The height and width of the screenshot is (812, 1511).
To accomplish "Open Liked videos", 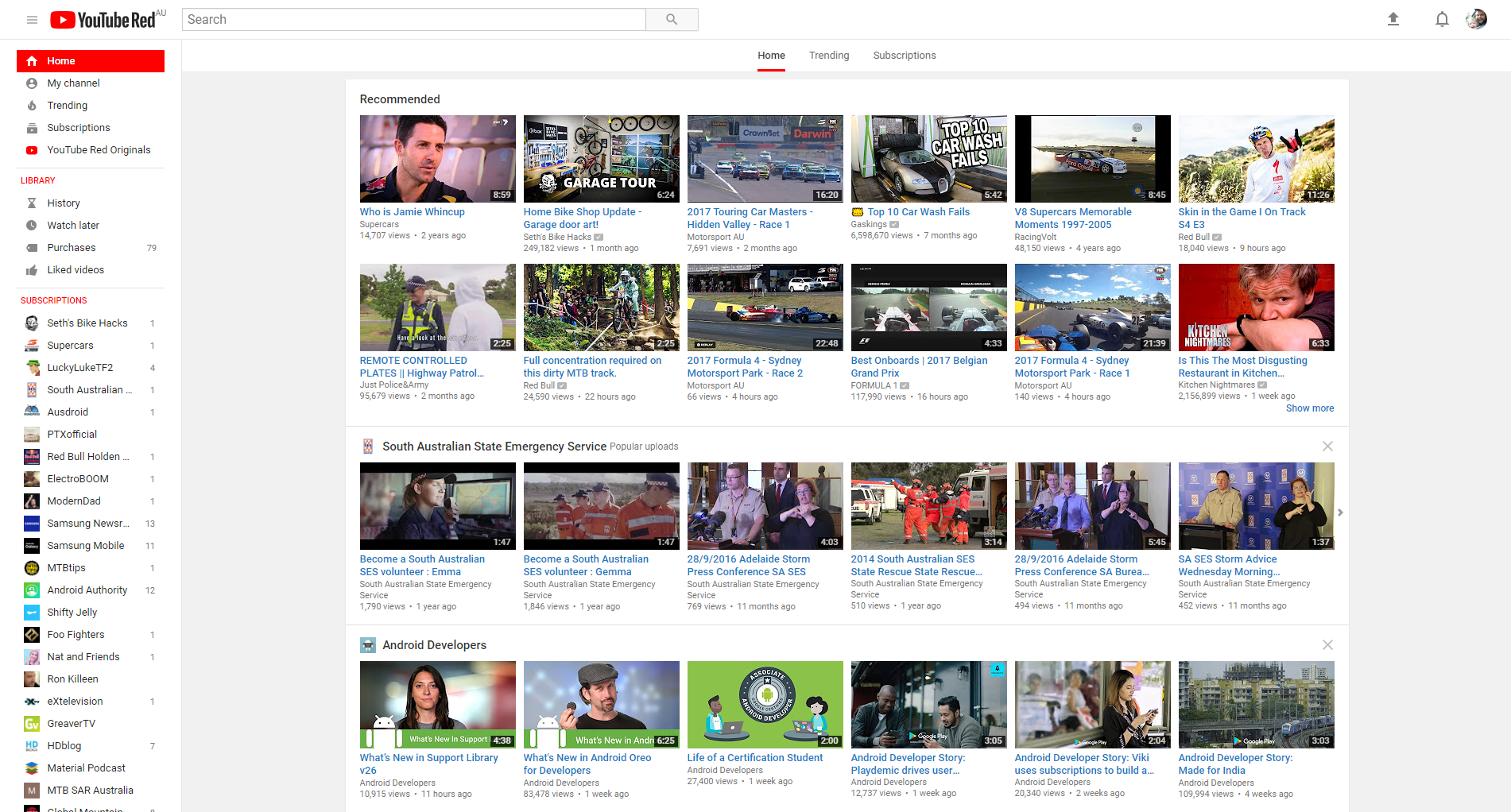I will [x=91, y=270].
